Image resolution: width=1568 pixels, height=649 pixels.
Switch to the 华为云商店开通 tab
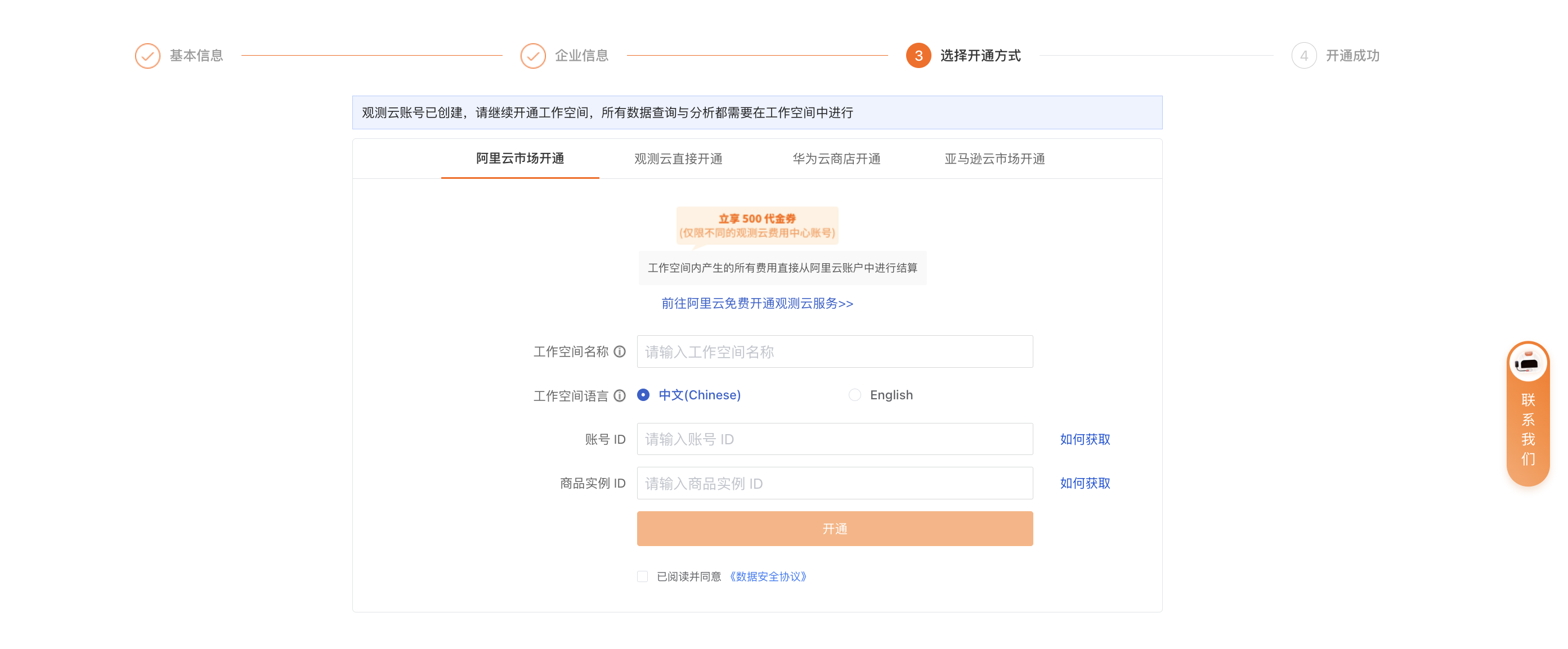(836, 159)
